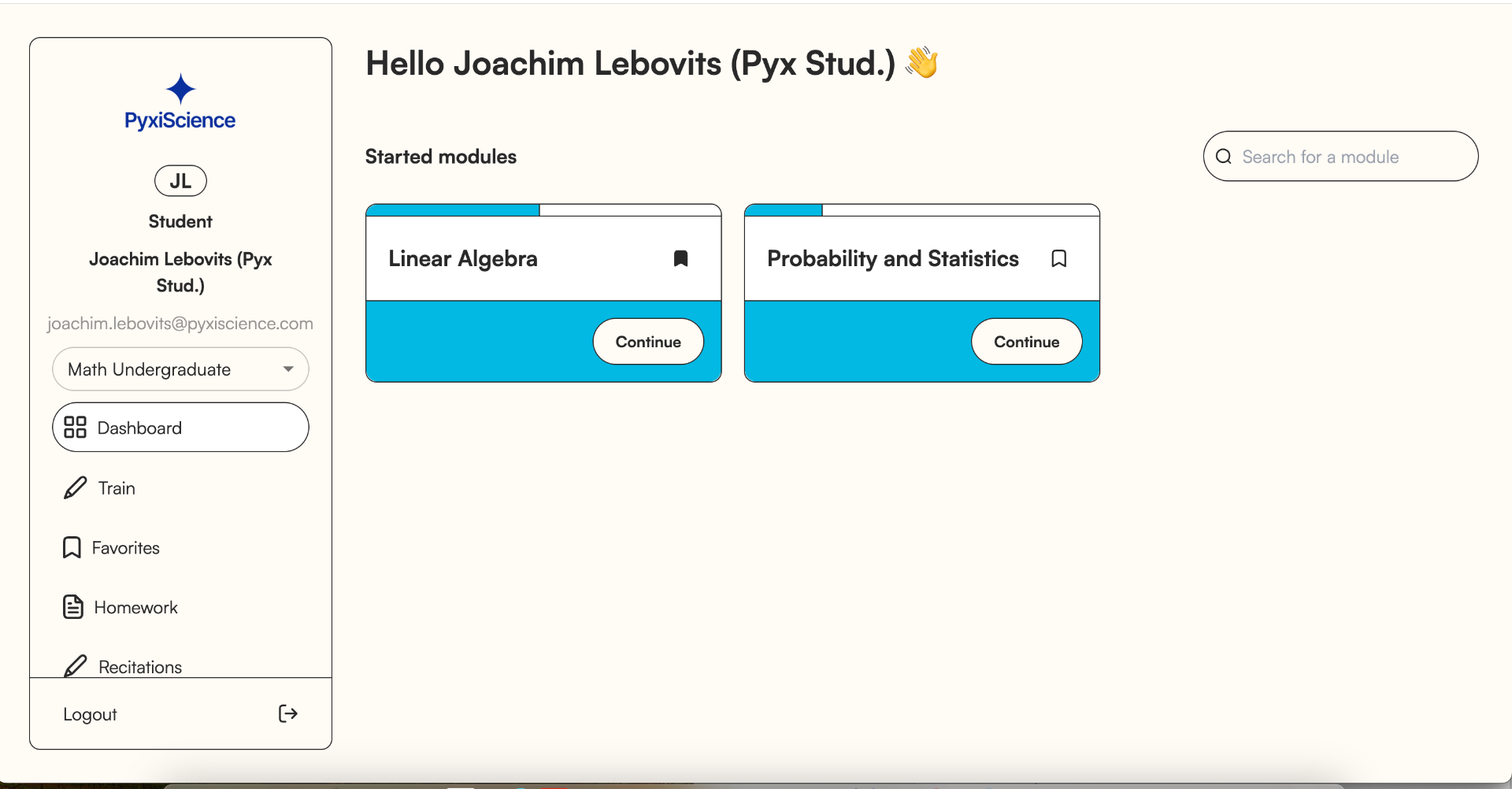
Task: Select the Recitations pen icon
Action: coord(75,665)
